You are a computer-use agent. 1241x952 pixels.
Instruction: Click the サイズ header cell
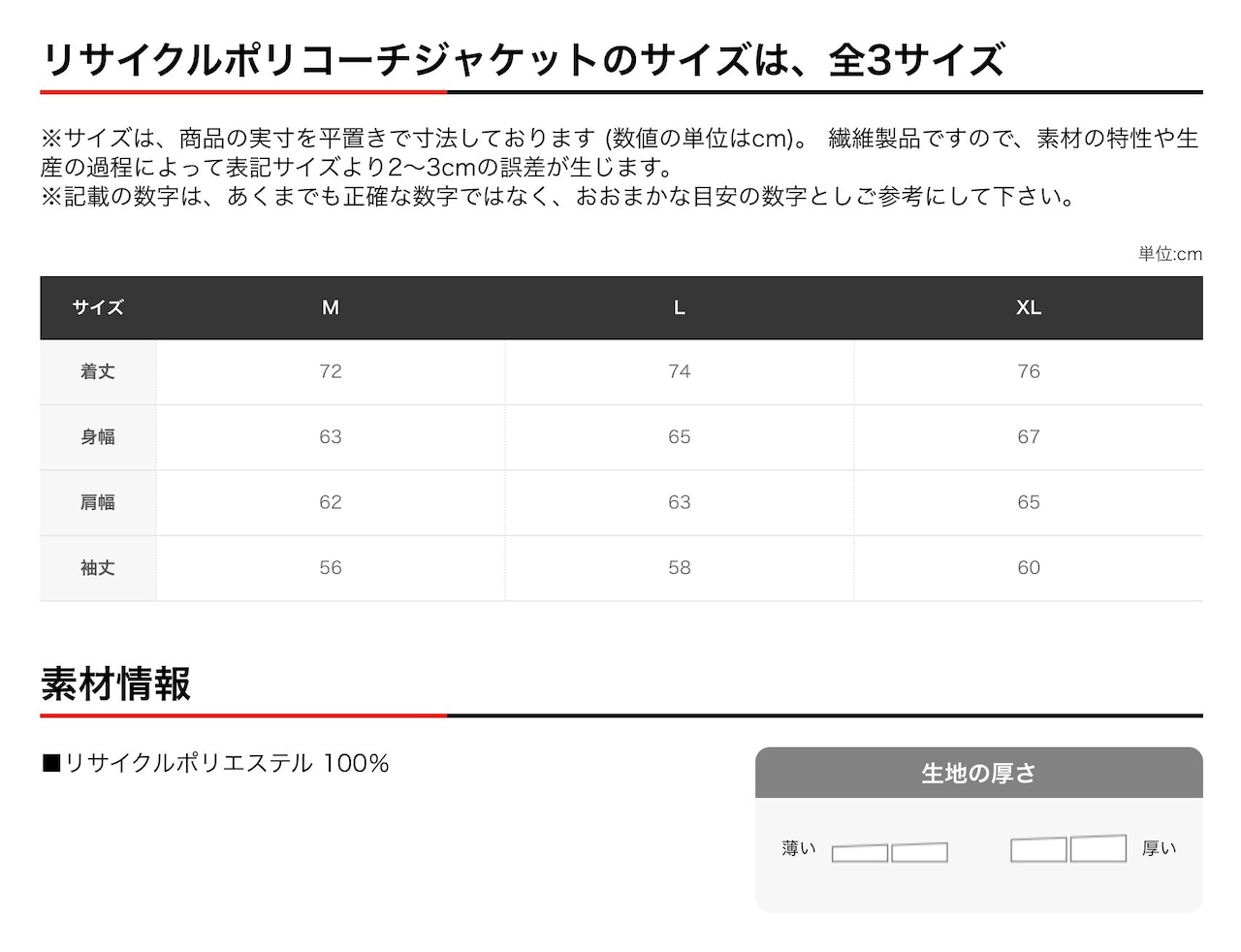[x=98, y=307]
